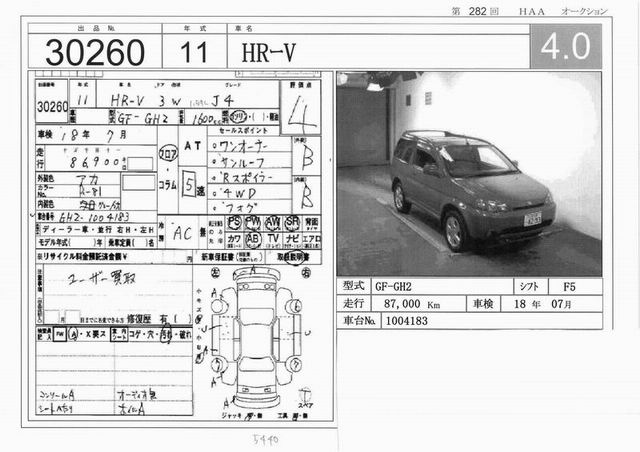Select the inspection date 18年 07月

[542, 304]
